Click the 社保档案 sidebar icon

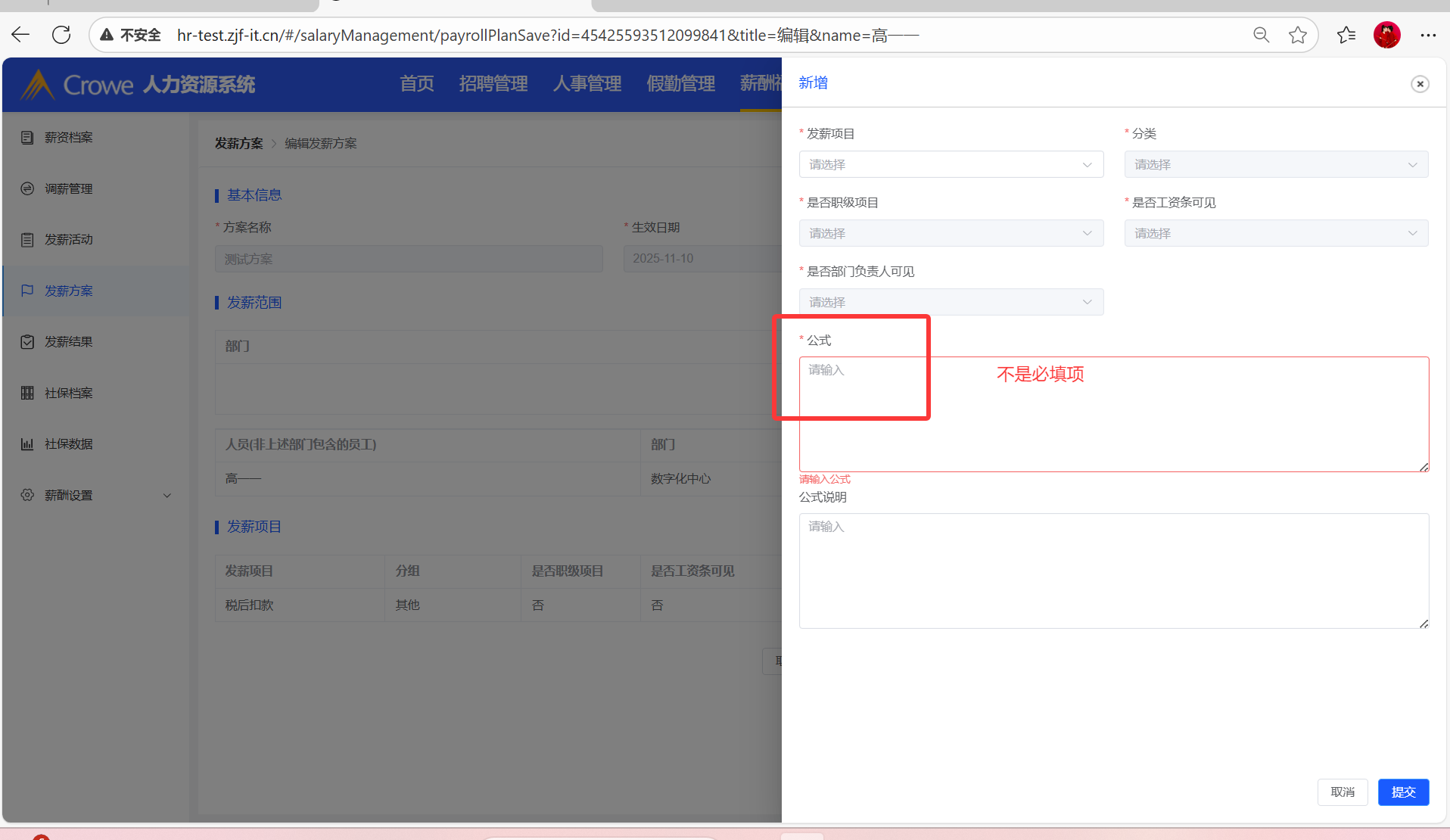(27, 393)
